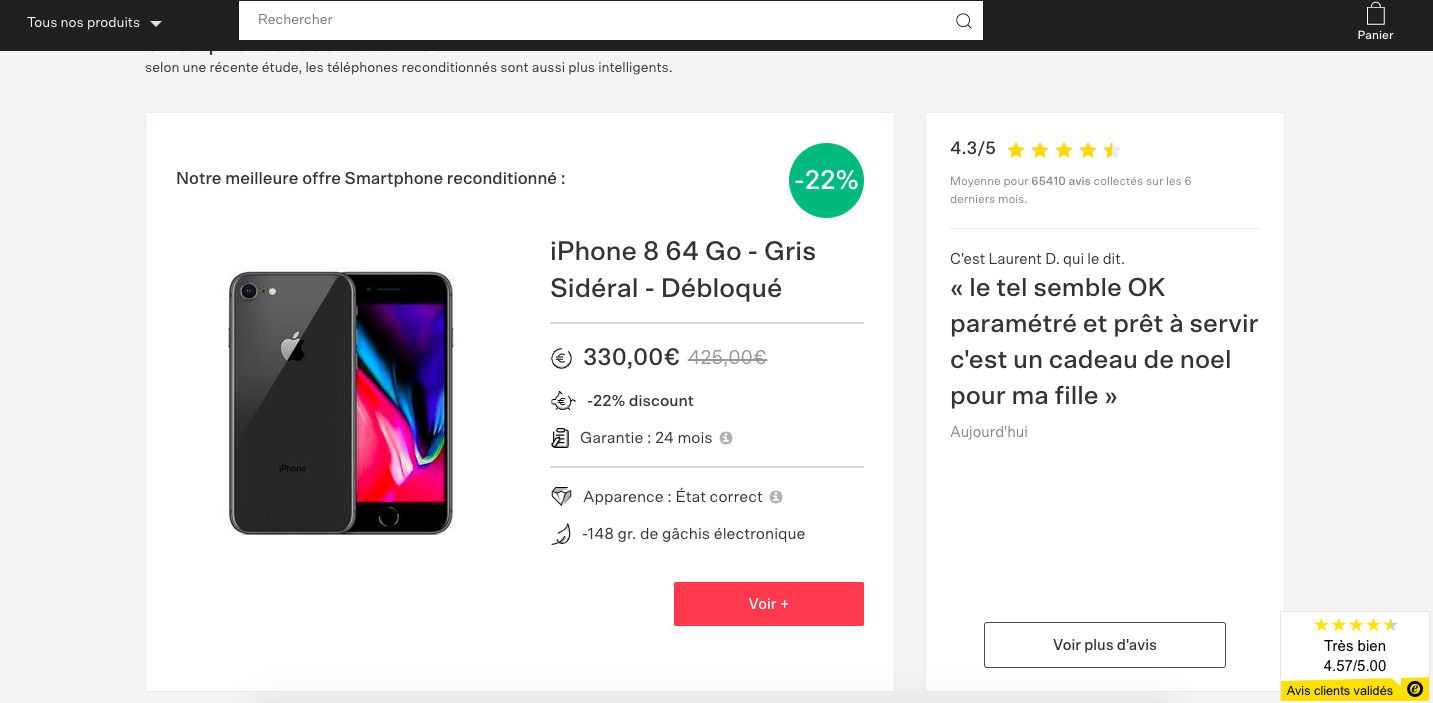
Task: Open the Tous nos produits menu
Action: 84,22
